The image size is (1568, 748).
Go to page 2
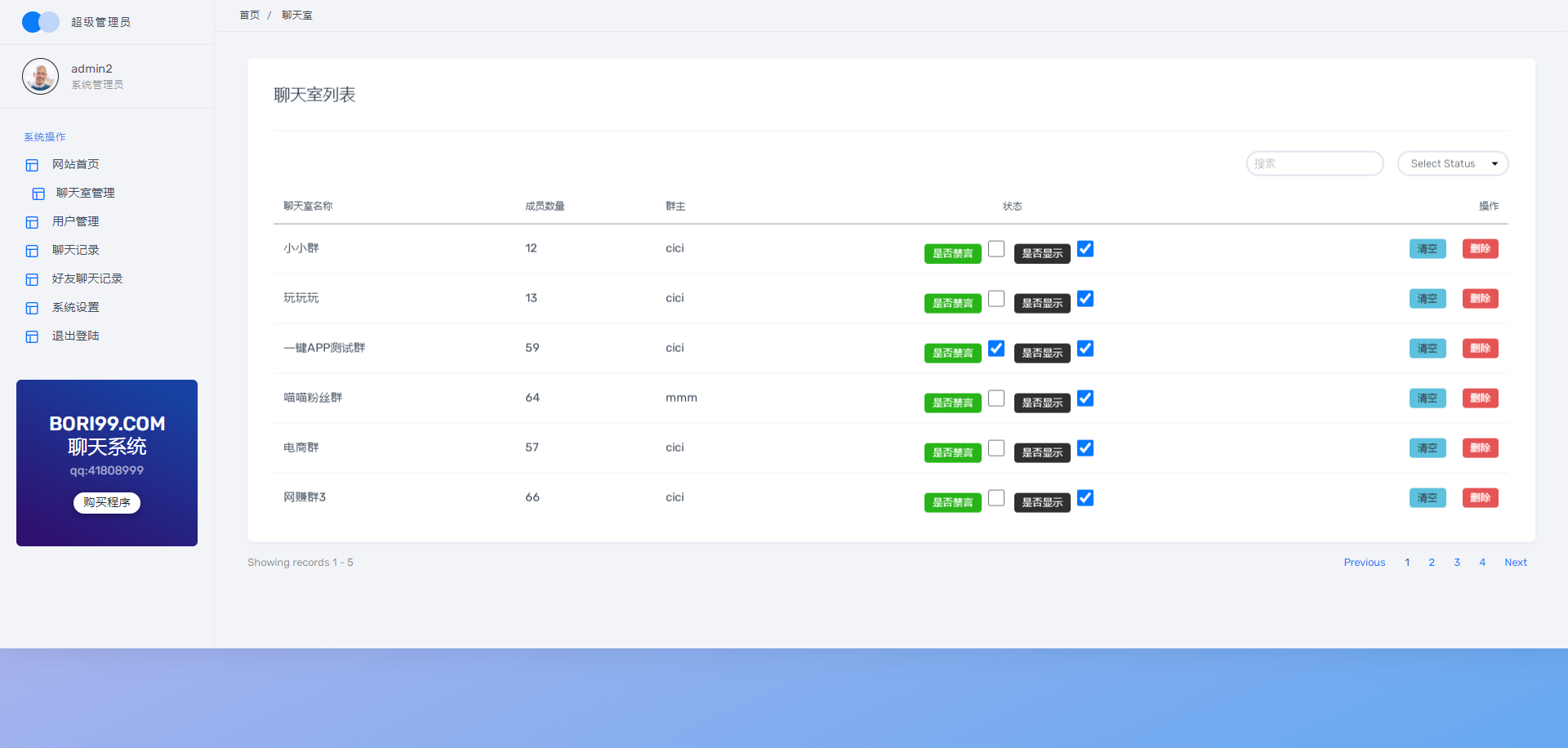[x=1432, y=563]
